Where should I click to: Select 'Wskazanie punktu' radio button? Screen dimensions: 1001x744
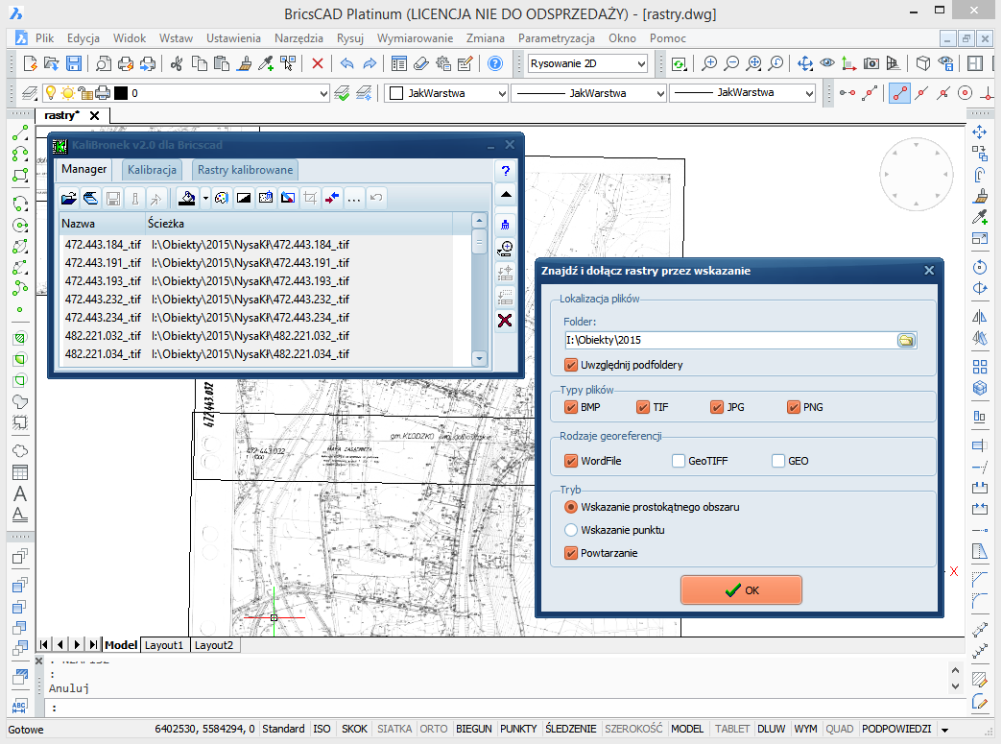coord(571,530)
